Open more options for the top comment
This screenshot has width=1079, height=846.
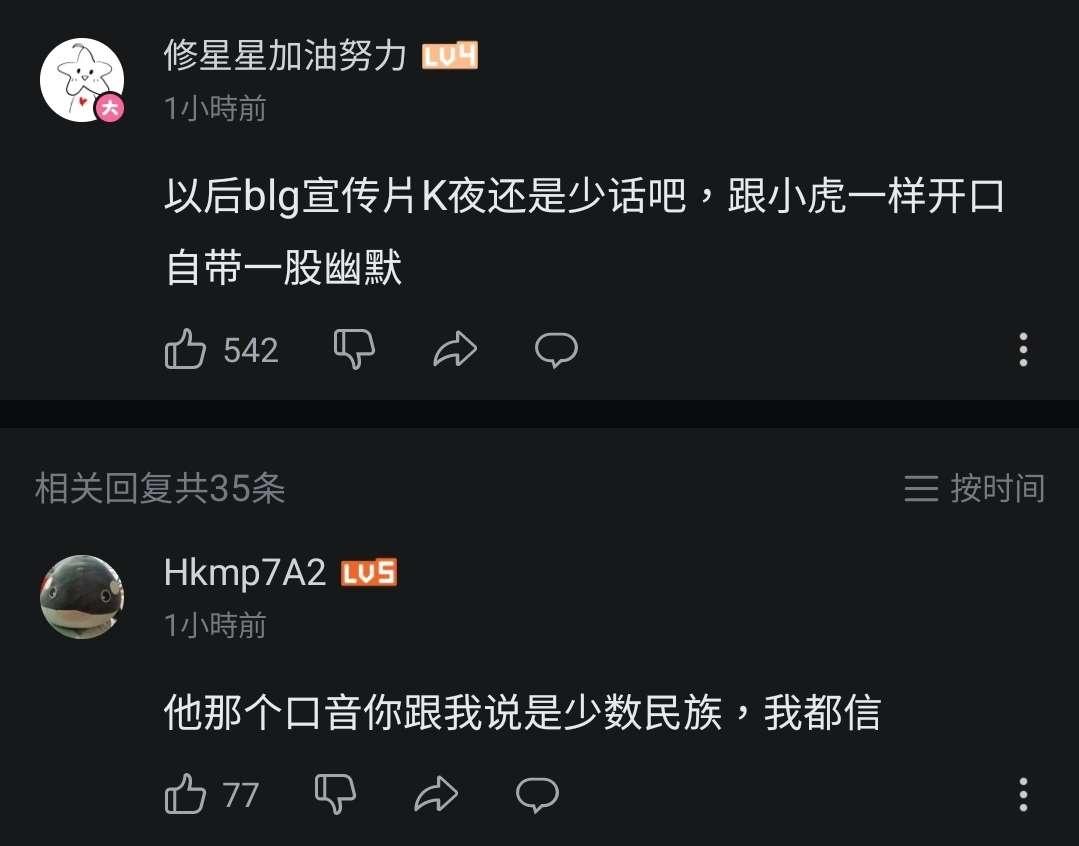click(x=1023, y=350)
